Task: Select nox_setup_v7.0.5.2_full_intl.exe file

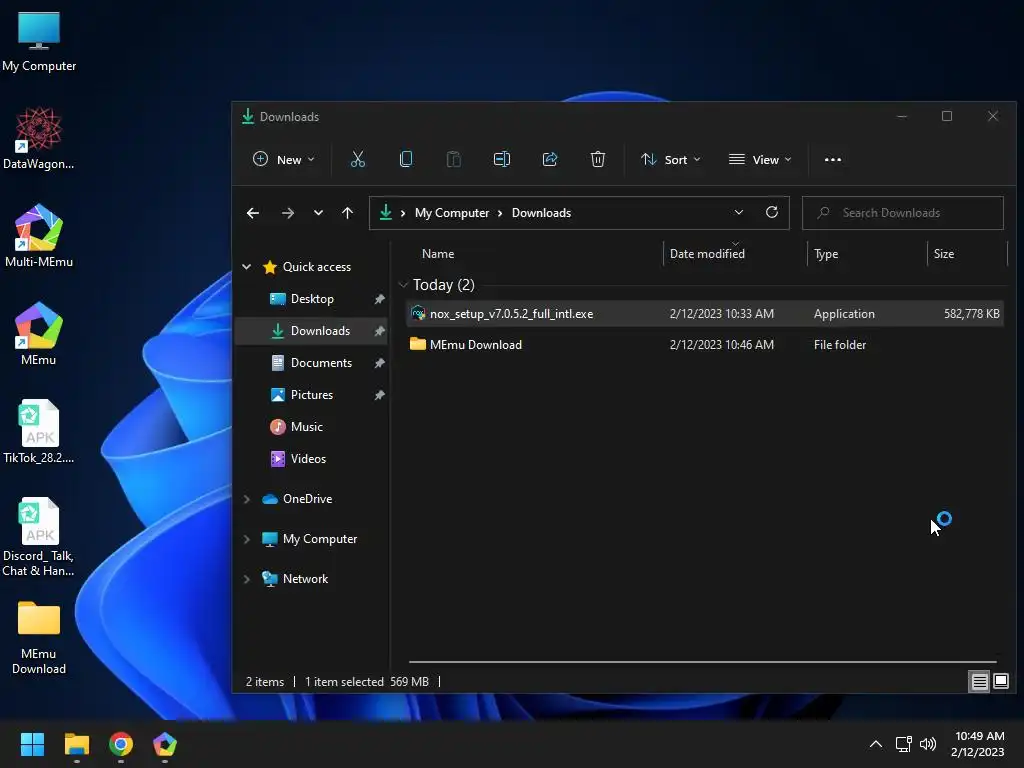Action: coord(705,313)
